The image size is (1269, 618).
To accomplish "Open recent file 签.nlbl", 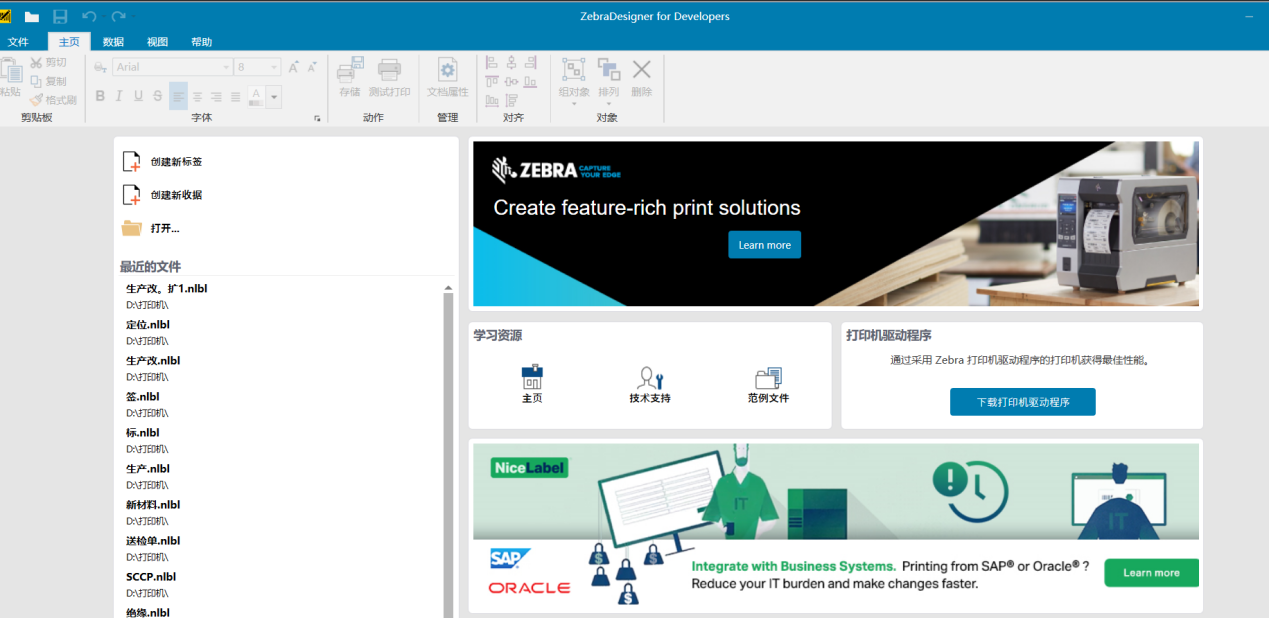I will (143, 396).
